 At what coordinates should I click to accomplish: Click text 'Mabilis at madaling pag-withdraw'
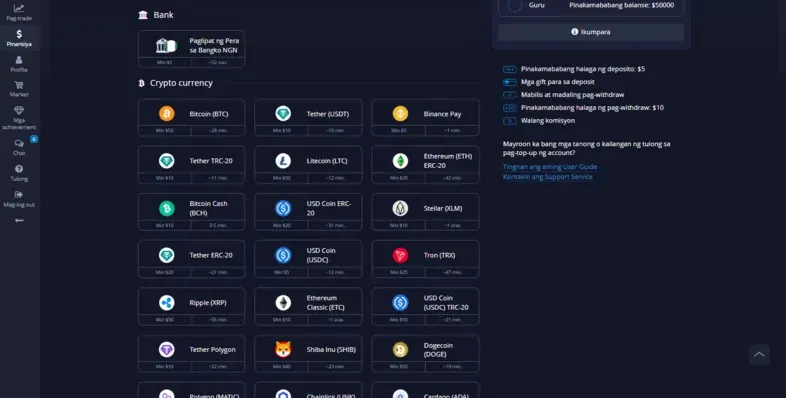pos(572,94)
